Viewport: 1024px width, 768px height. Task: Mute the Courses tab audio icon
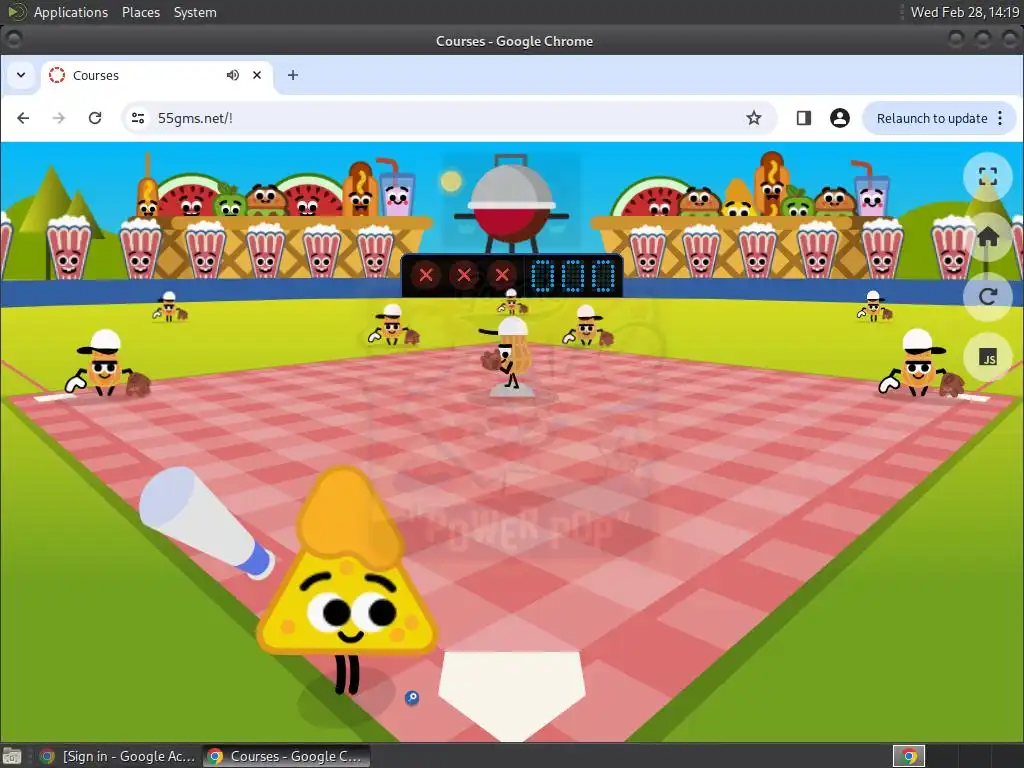pyautogui.click(x=232, y=75)
